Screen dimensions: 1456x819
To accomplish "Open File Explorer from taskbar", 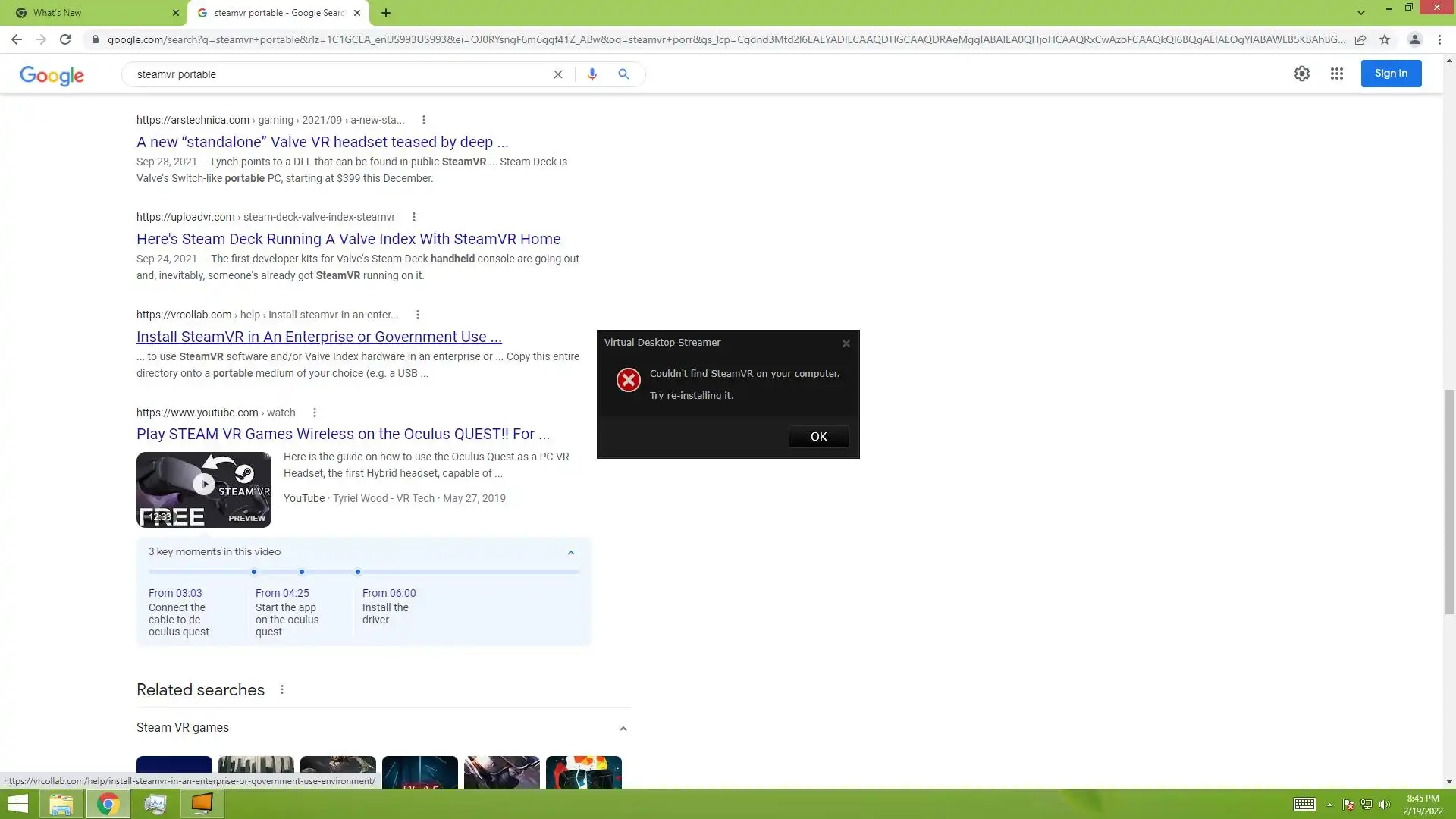I will click(61, 804).
